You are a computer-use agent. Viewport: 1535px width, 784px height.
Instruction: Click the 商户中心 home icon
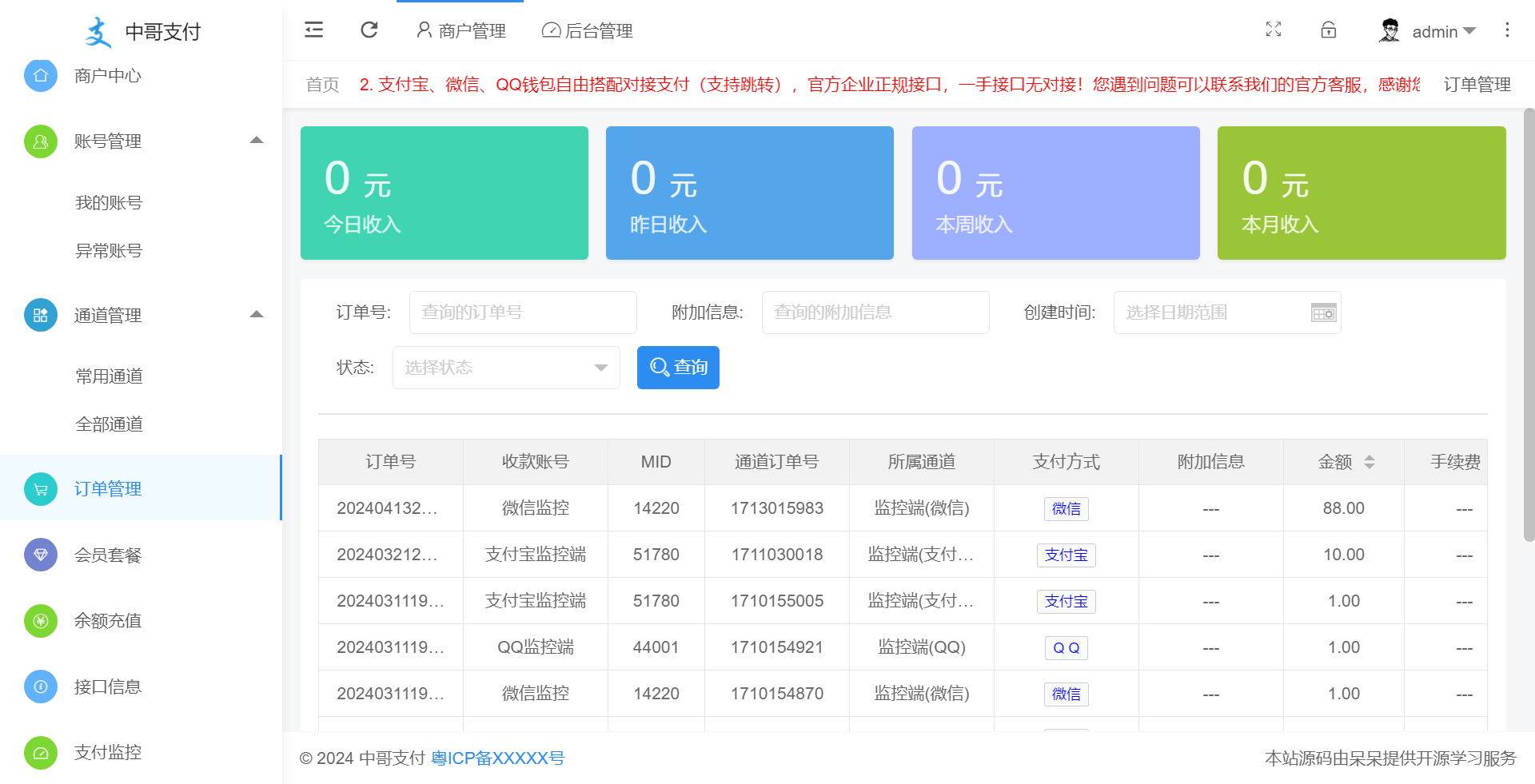(41, 76)
